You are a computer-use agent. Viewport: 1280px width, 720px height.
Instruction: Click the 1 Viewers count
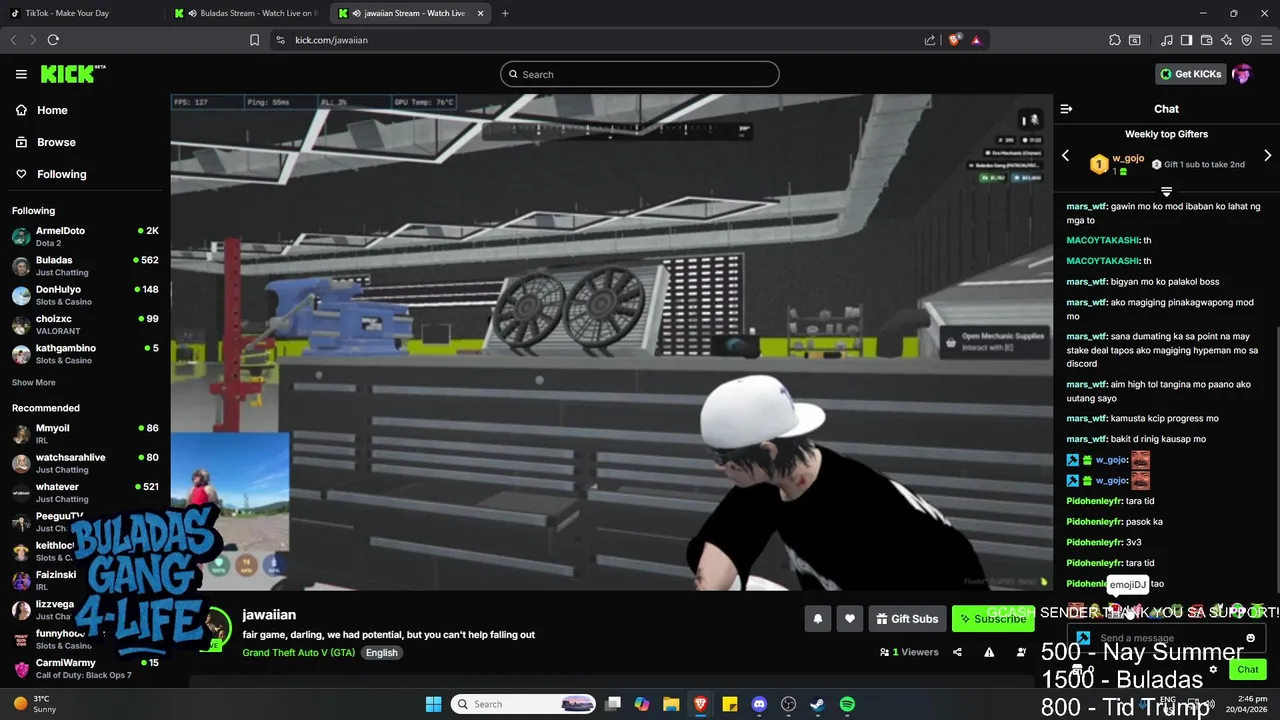pos(909,652)
